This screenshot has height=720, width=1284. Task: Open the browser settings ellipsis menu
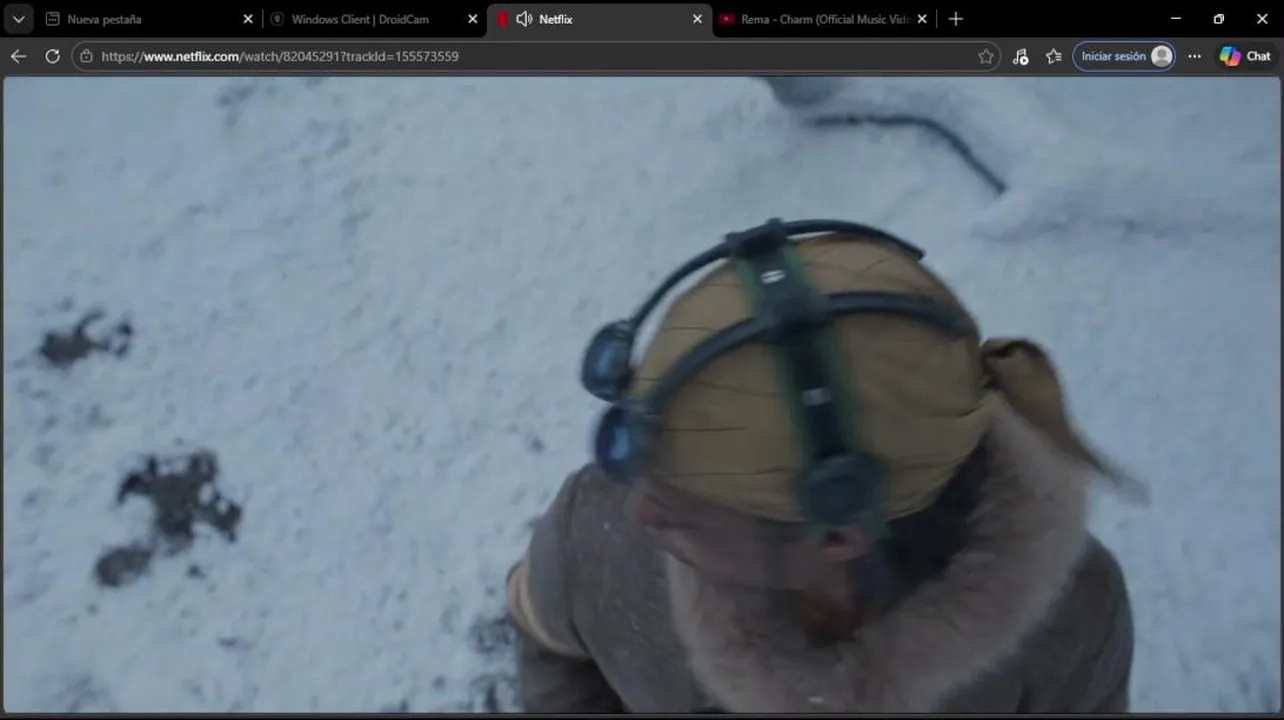click(x=1195, y=56)
